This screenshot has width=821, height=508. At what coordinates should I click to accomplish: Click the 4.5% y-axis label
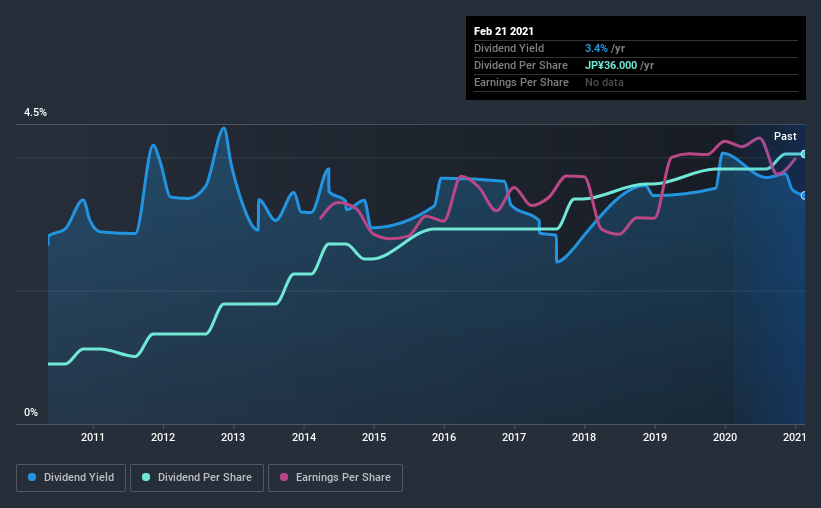(35, 113)
